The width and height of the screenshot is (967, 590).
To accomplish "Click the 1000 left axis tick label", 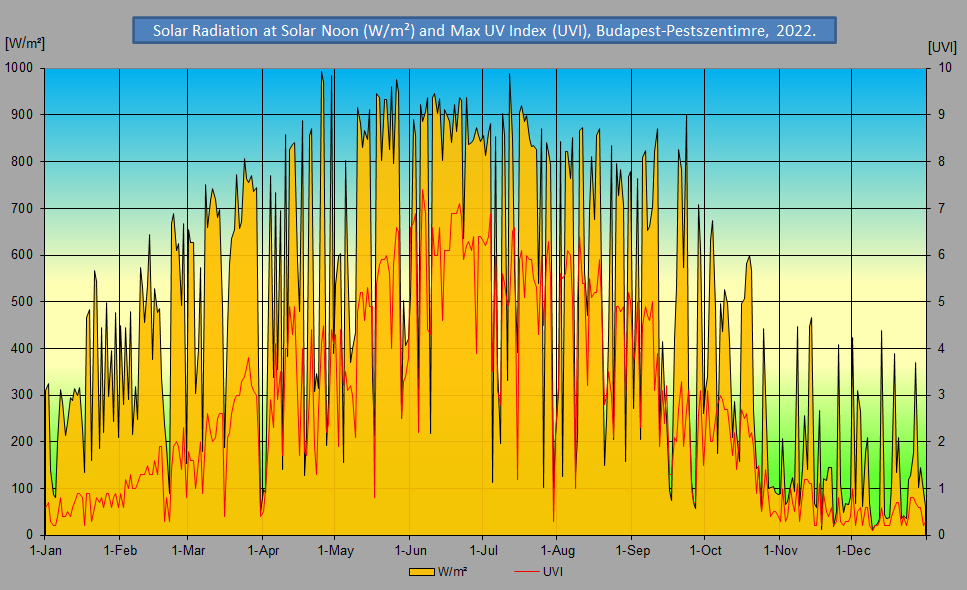I will pos(21,68).
